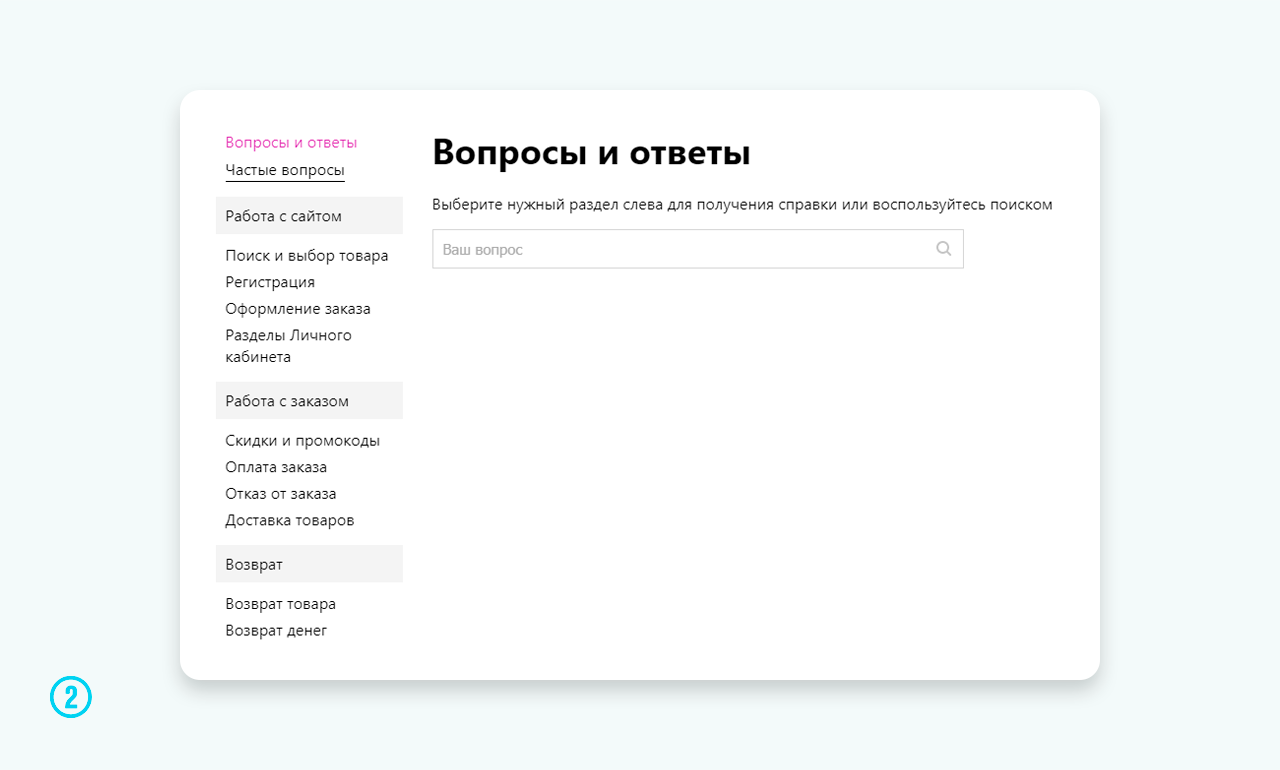Focus the 'Ваш вопрос' search field
This screenshot has width=1280, height=770.
coord(697,249)
